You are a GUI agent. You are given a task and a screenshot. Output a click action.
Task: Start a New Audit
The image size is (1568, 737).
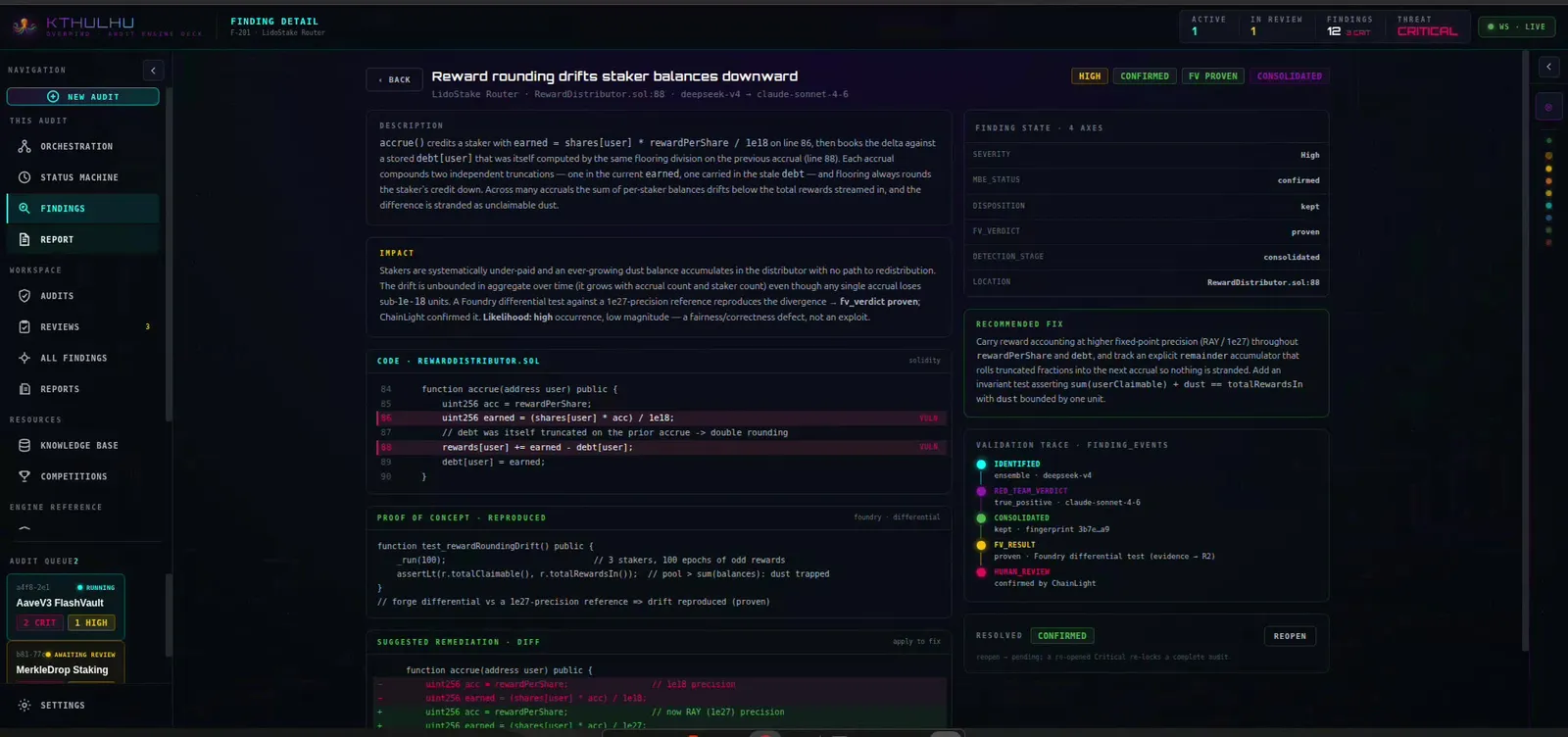pyautogui.click(x=83, y=97)
